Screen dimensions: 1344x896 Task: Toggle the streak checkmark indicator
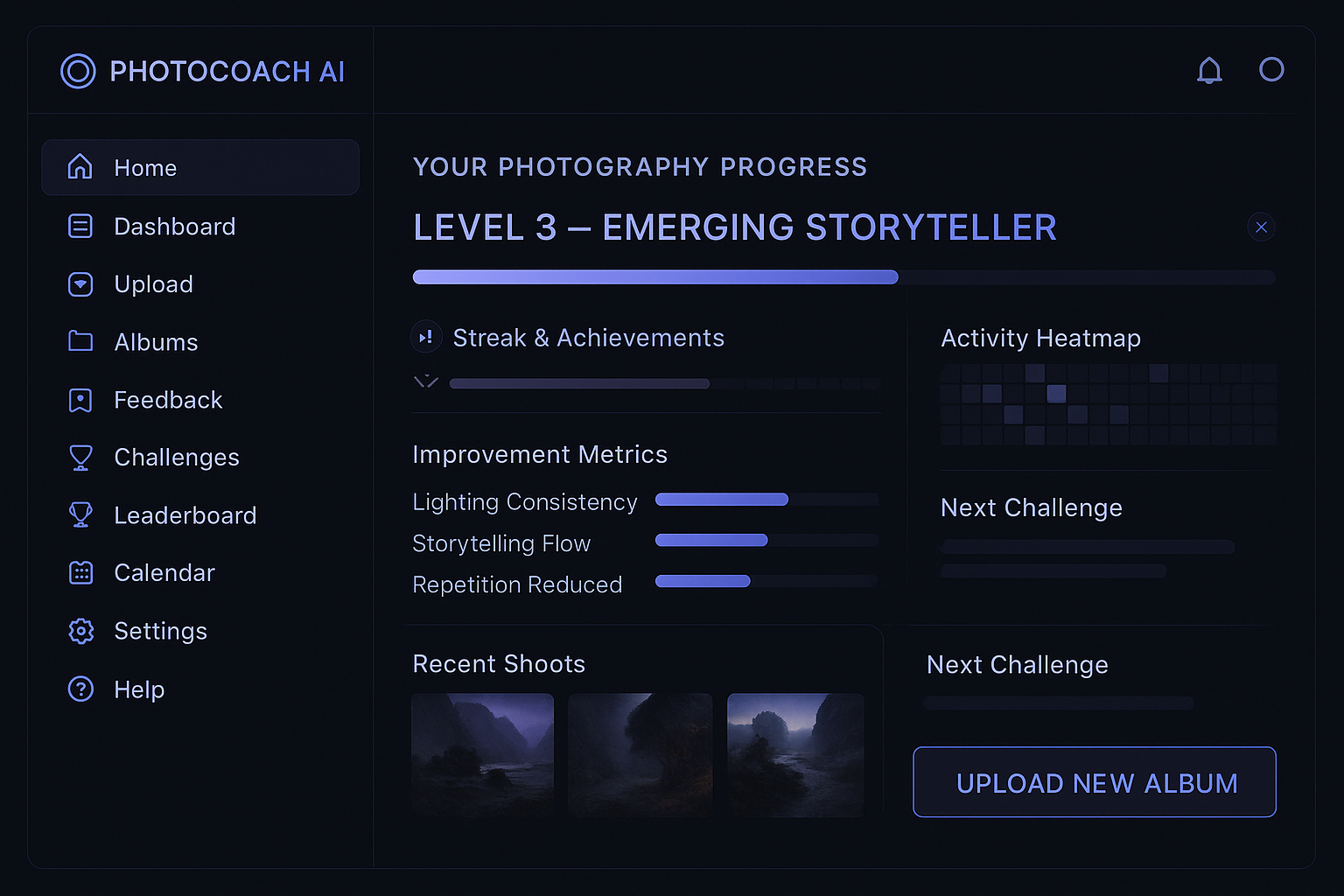(x=426, y=382)
